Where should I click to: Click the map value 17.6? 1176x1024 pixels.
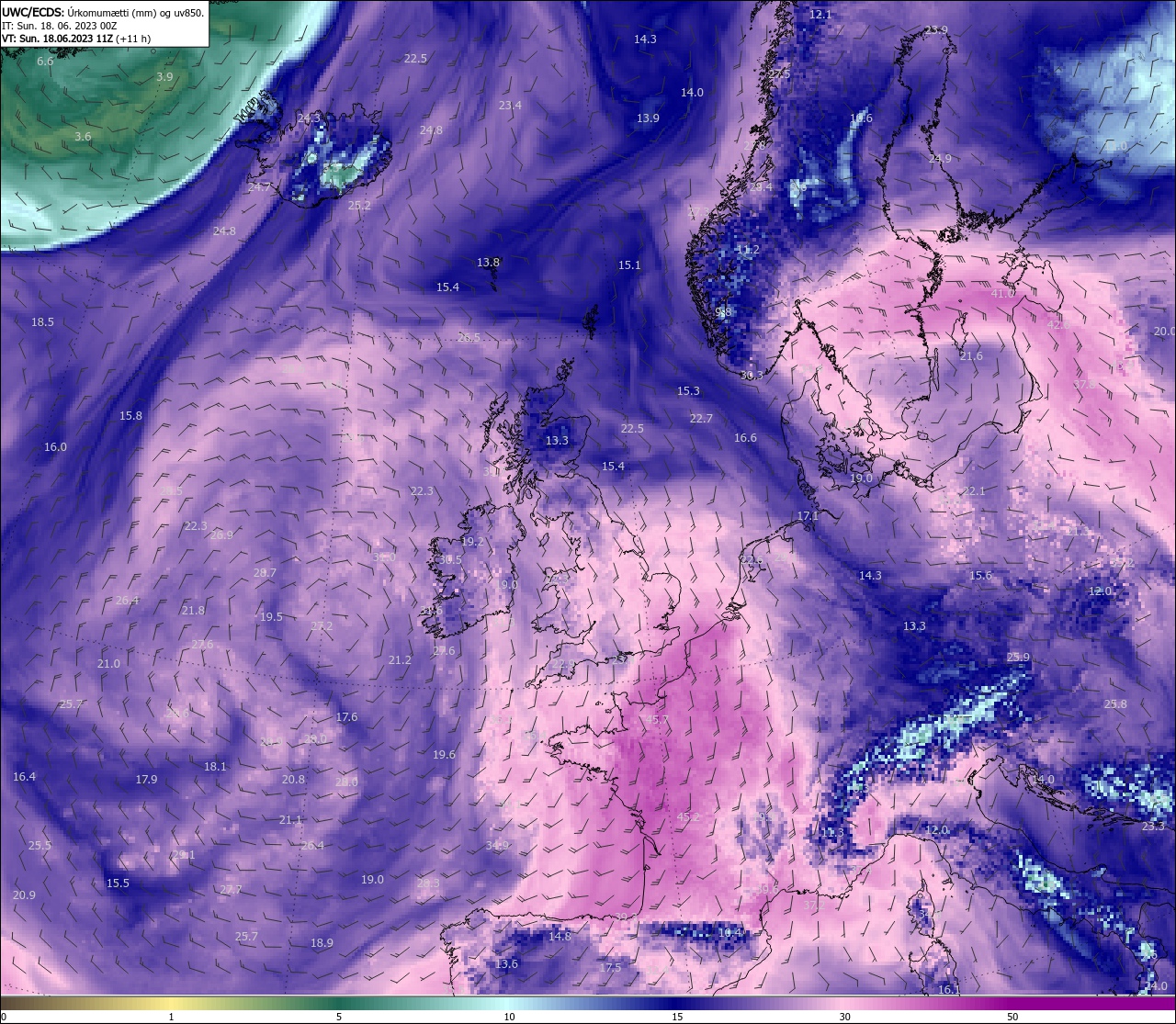(x=346, y=717)
